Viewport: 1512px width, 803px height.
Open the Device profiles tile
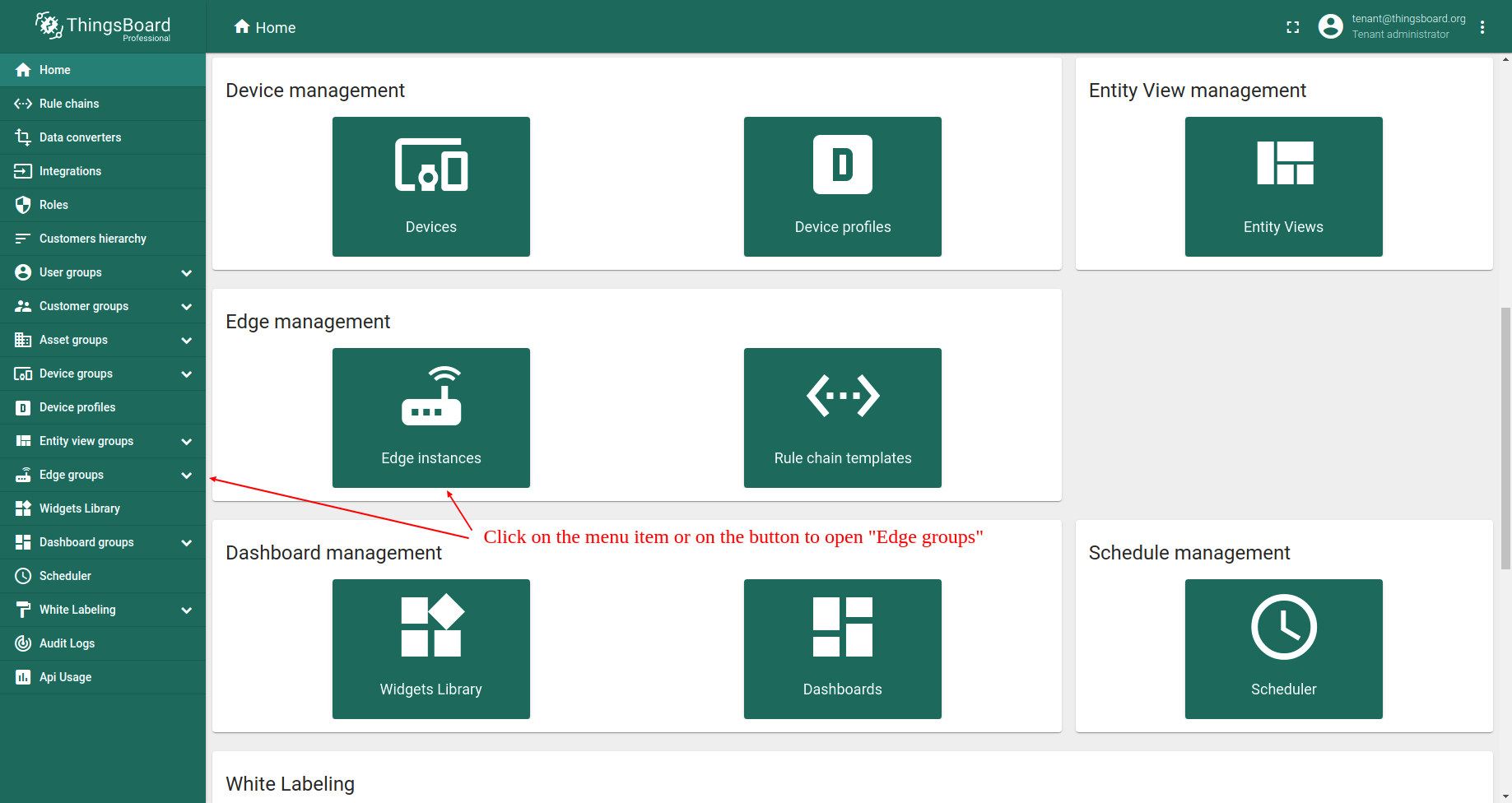[x=842, y=187]
